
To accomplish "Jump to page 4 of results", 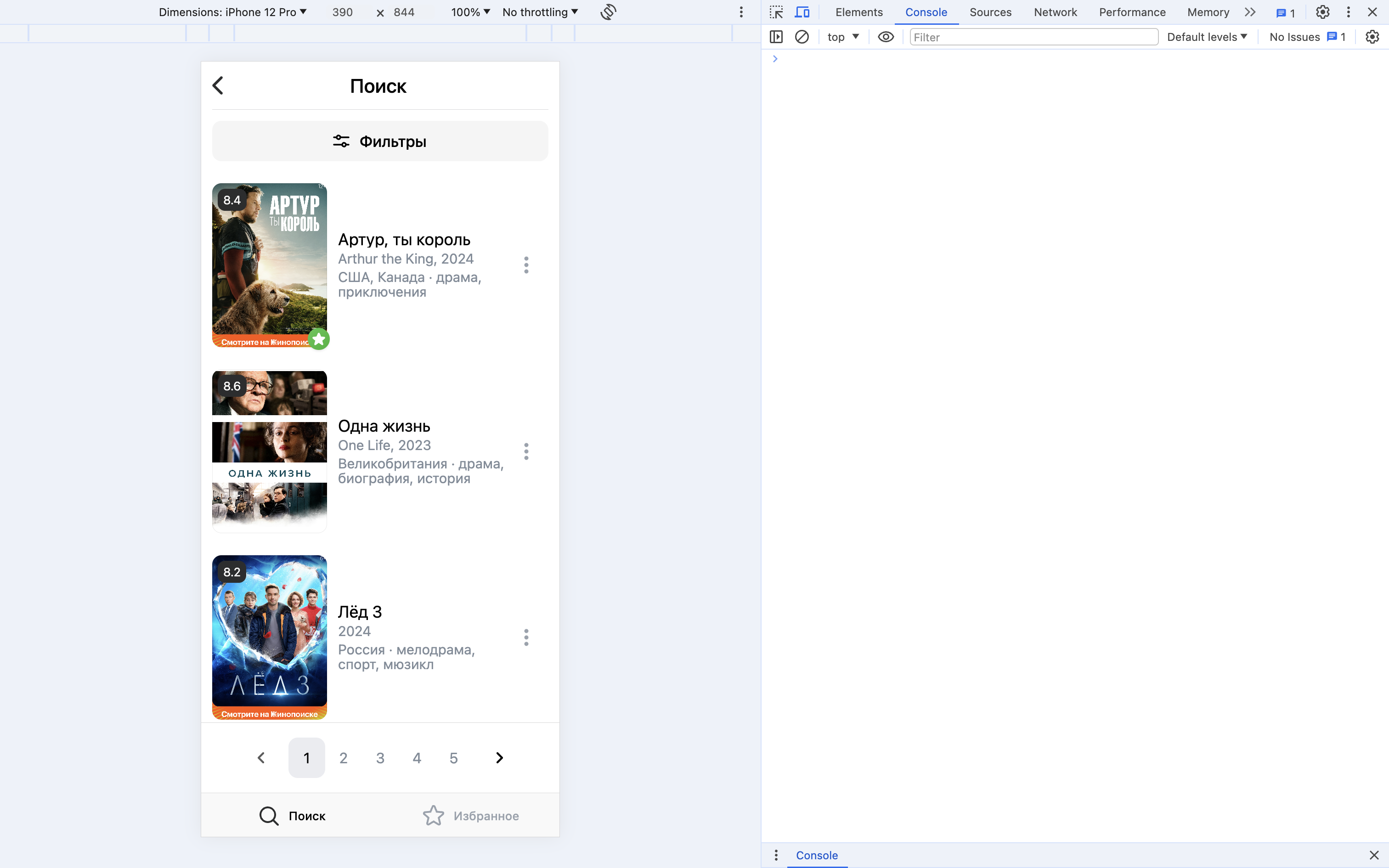I will tap(417, 758).
